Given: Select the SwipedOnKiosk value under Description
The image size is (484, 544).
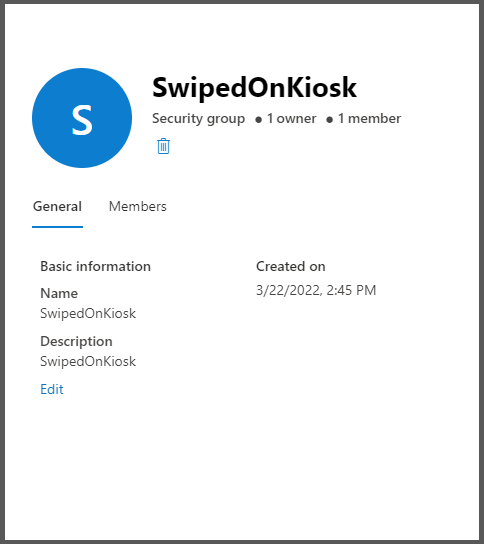Looking at the screenshot, I should click(88, 362).
